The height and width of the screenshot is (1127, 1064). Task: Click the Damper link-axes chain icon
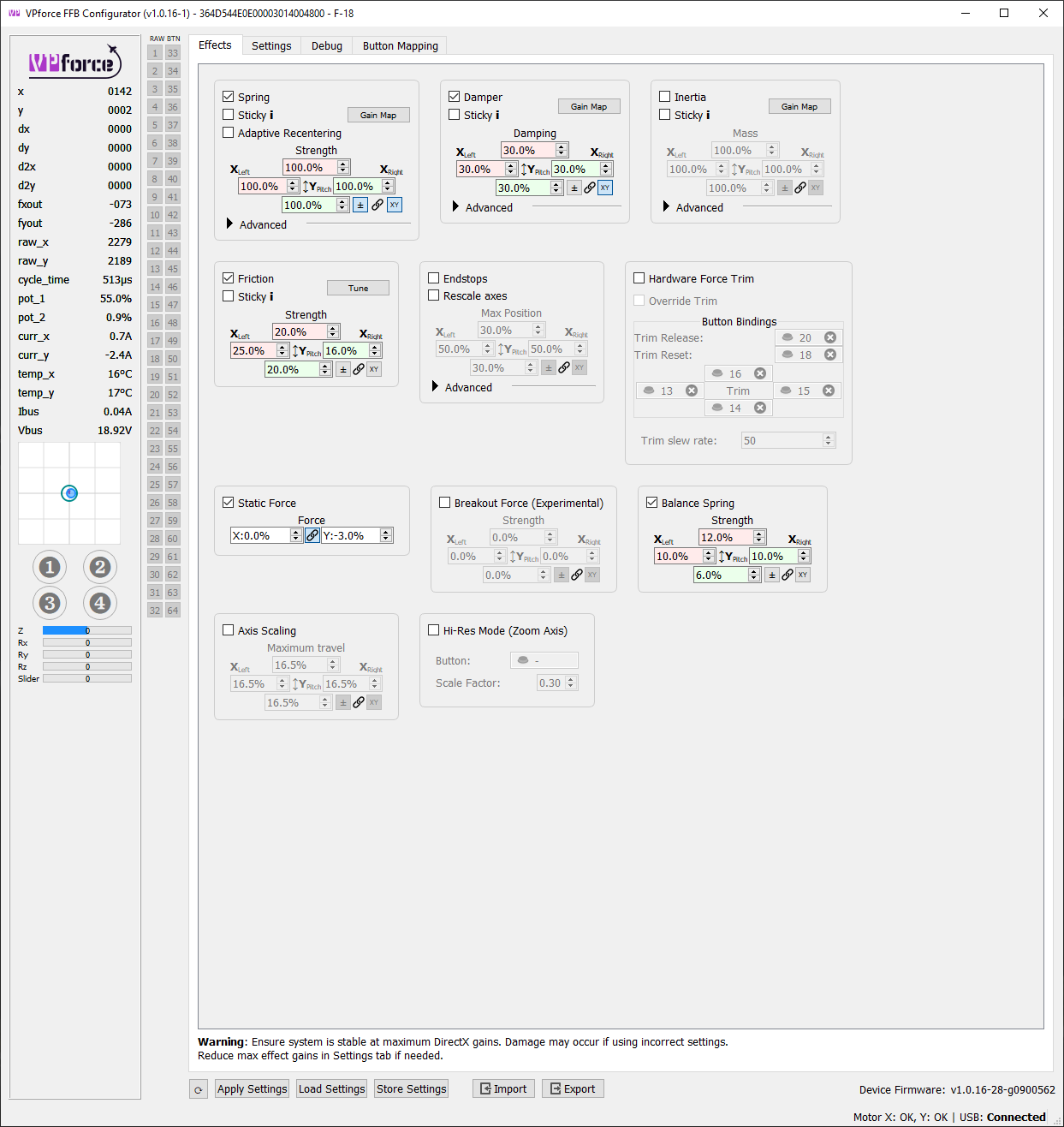[590, 188]
